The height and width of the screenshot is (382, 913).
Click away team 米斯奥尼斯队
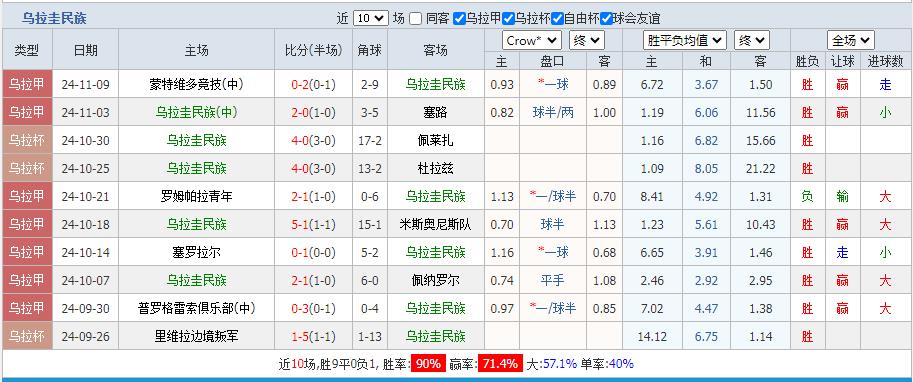(x=436, y=224)
